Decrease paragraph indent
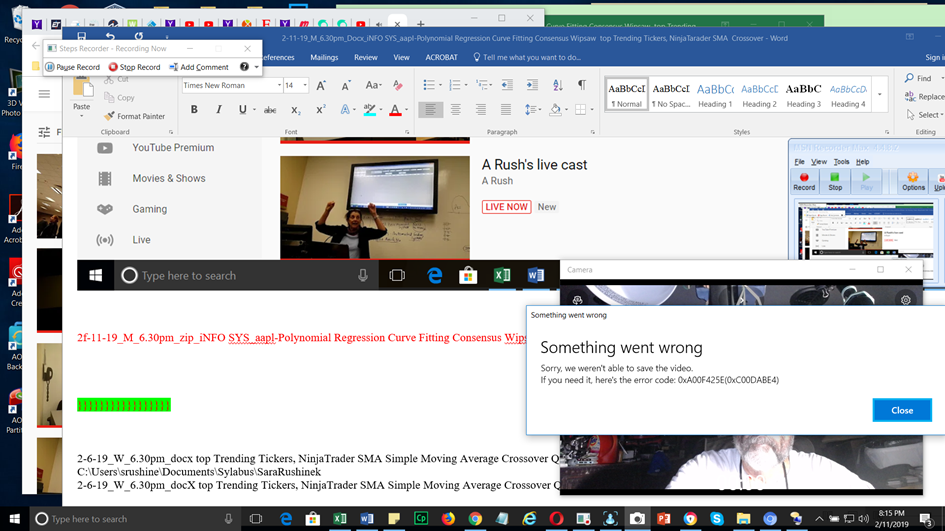 (x=507, y=86)
